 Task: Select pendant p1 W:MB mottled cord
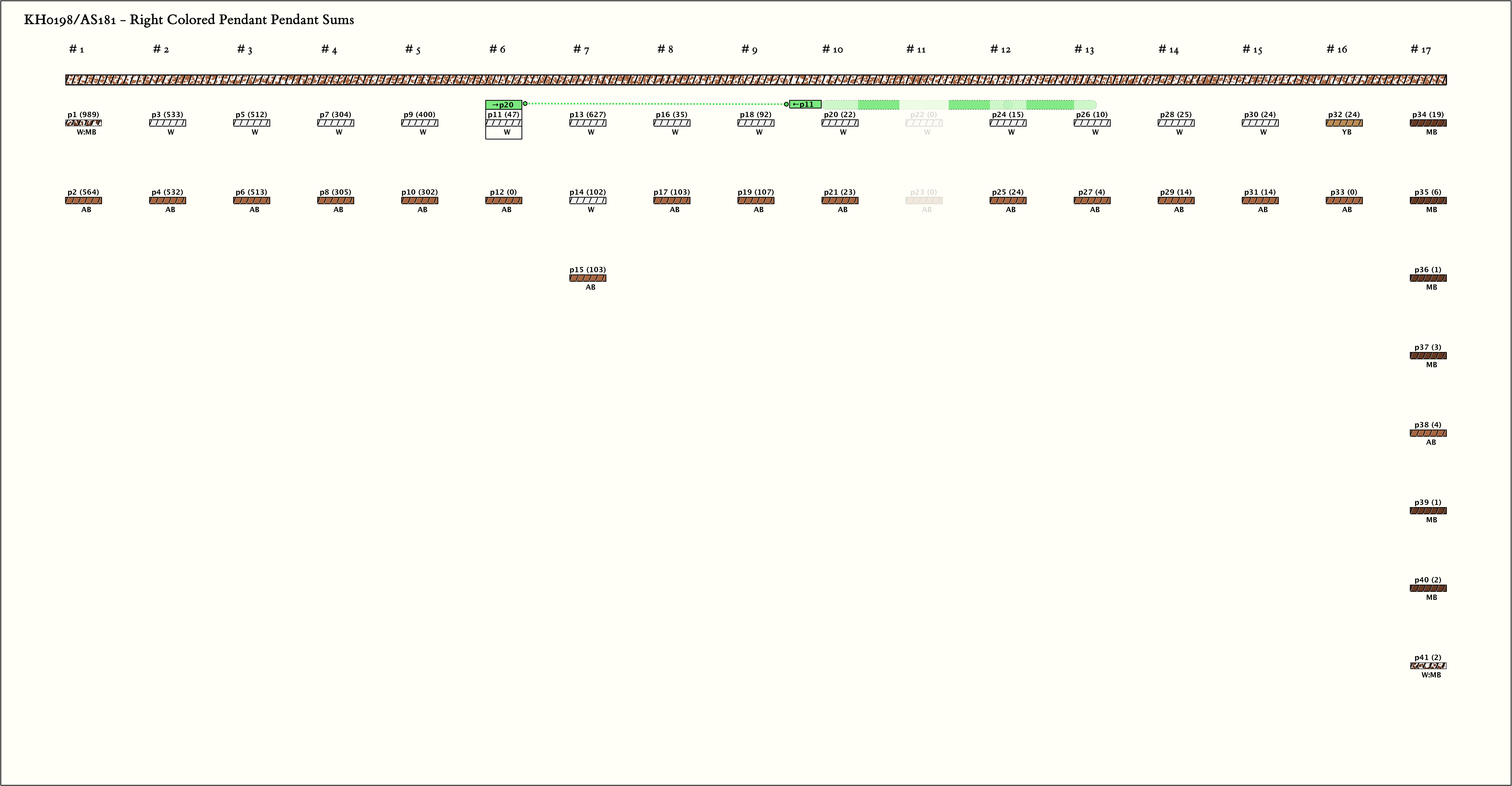[83, 123]
